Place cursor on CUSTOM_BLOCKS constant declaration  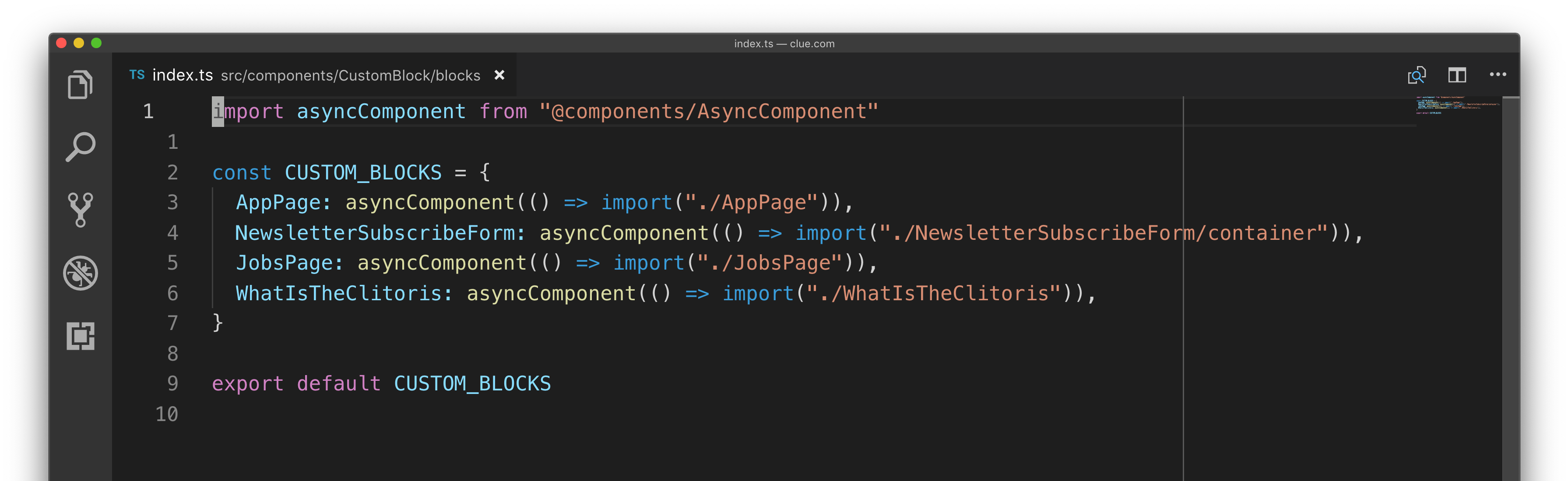point(363,173)
